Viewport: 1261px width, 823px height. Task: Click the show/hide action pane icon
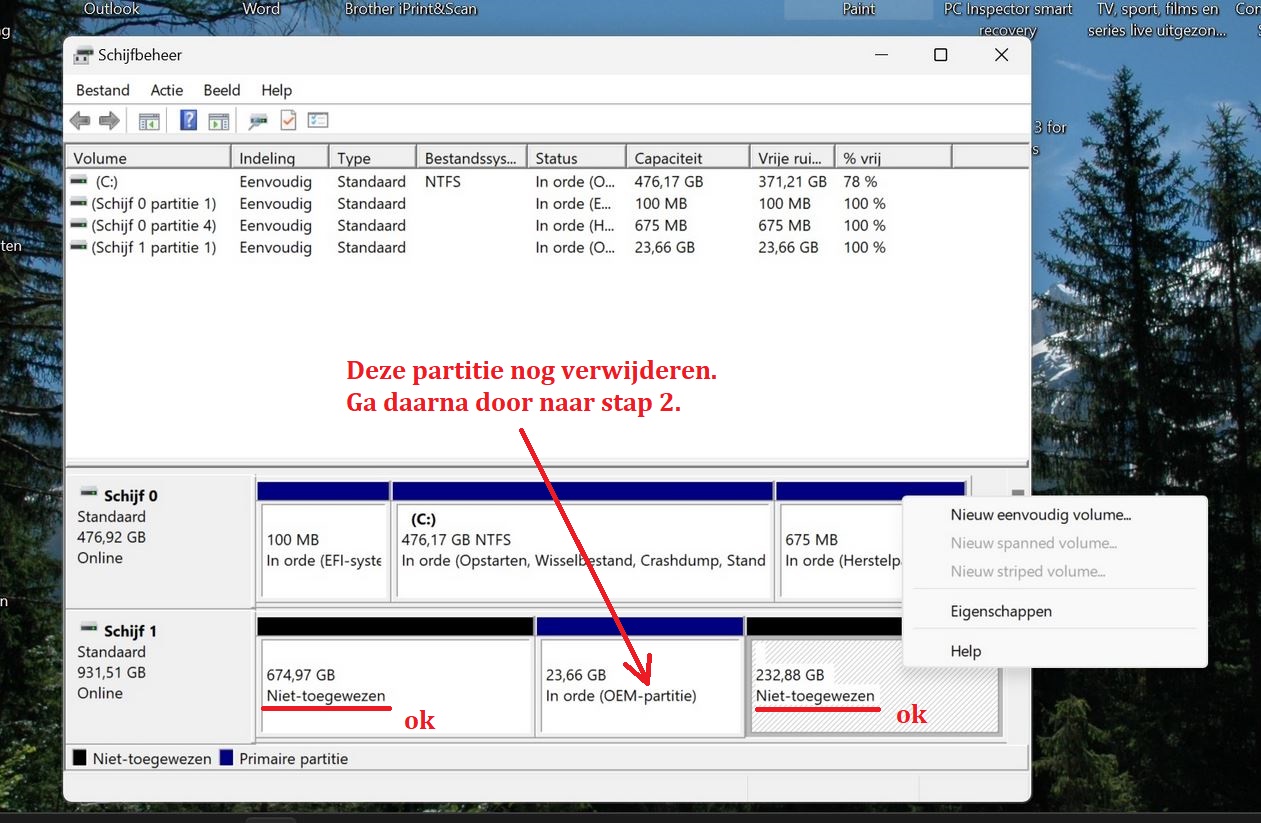click(x=218, y=121)
